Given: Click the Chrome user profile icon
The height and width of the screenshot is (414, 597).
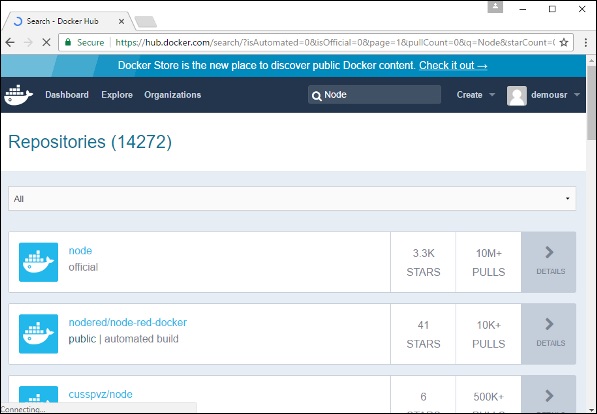Looking at the screenshot, I should (x=495, y=7).
